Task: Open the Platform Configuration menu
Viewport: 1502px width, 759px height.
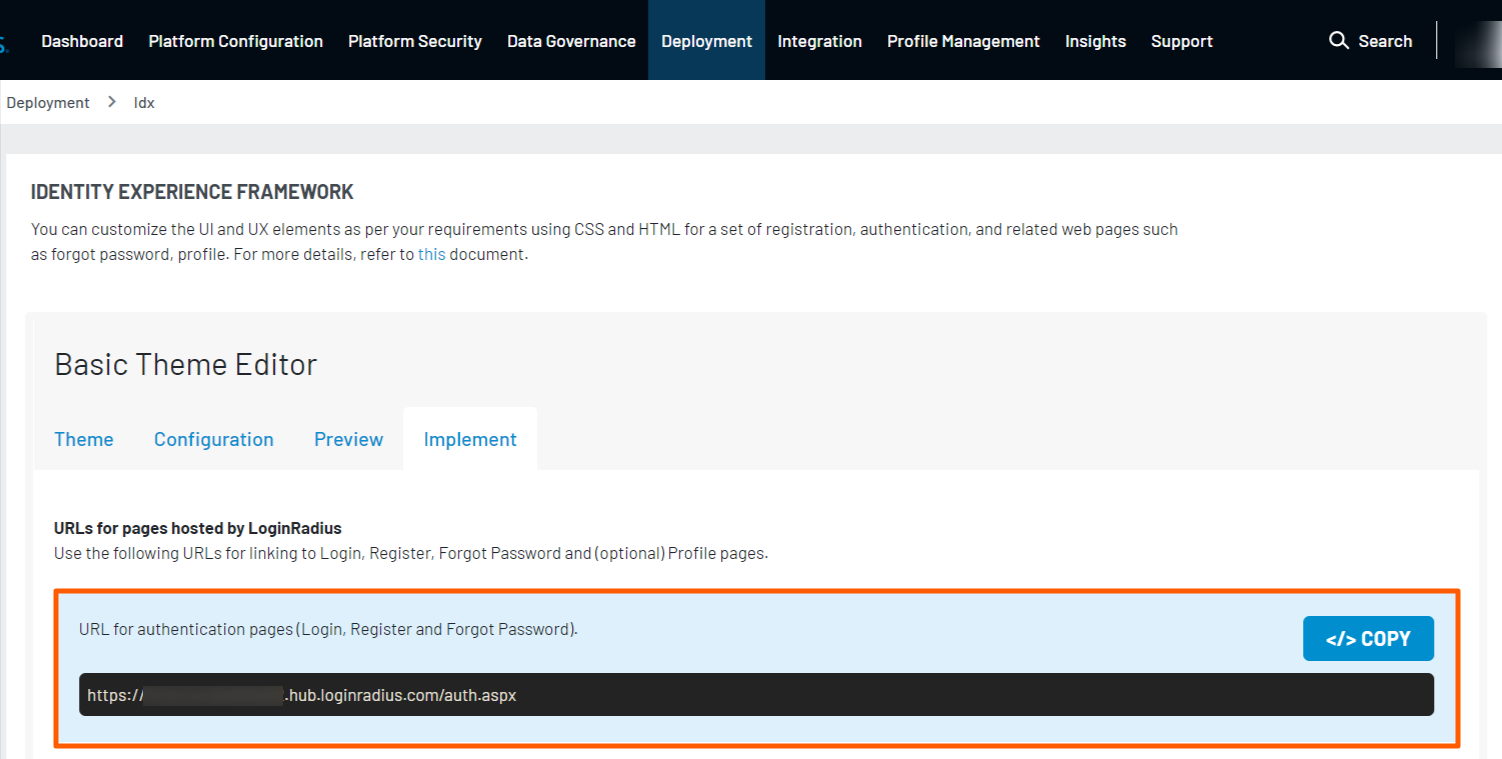Action: click(235, 41)
